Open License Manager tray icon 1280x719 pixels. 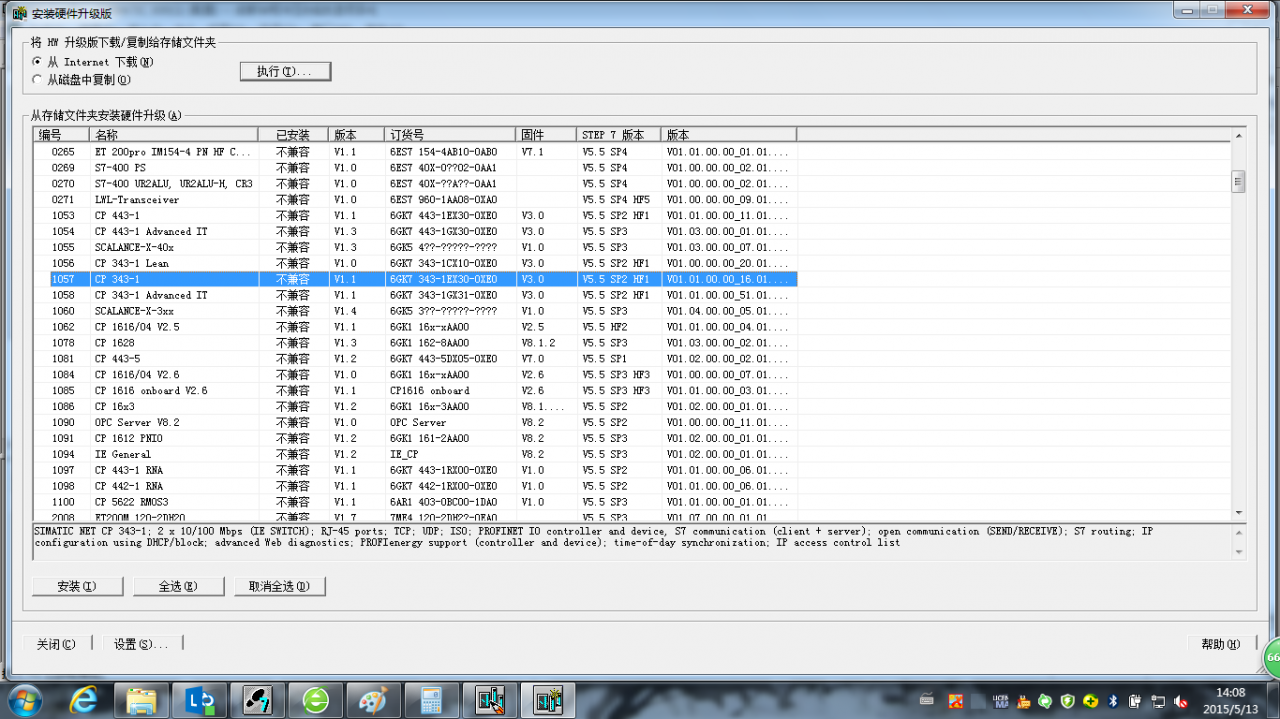point(1000,700)
